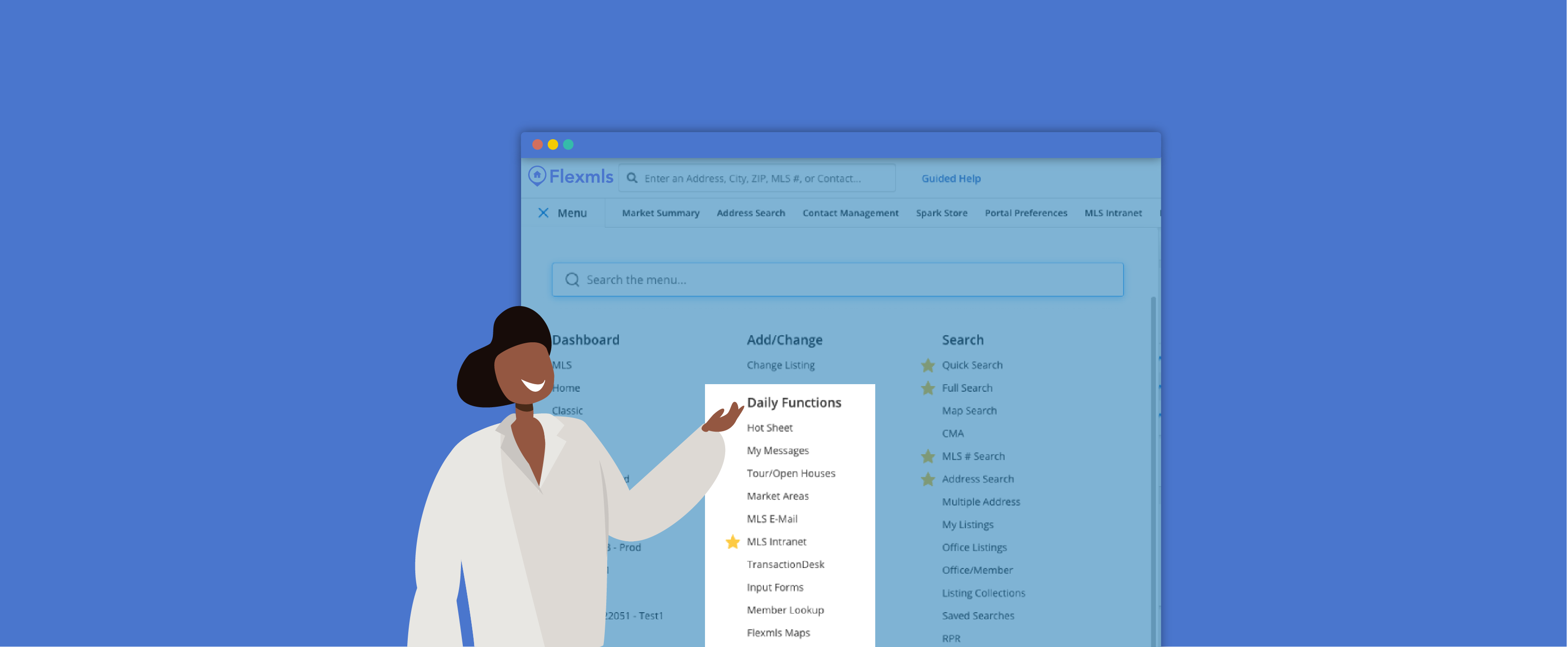Click the Add/Change section heading
This screenshot has width=1568, height=647.
pyautogui.click(x=784, y=339)
